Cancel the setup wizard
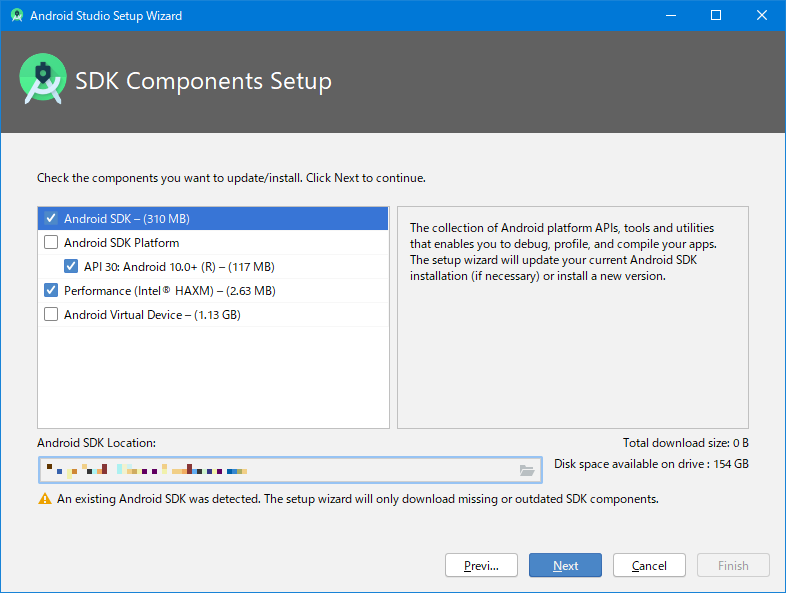 click(x=649, y=565)
